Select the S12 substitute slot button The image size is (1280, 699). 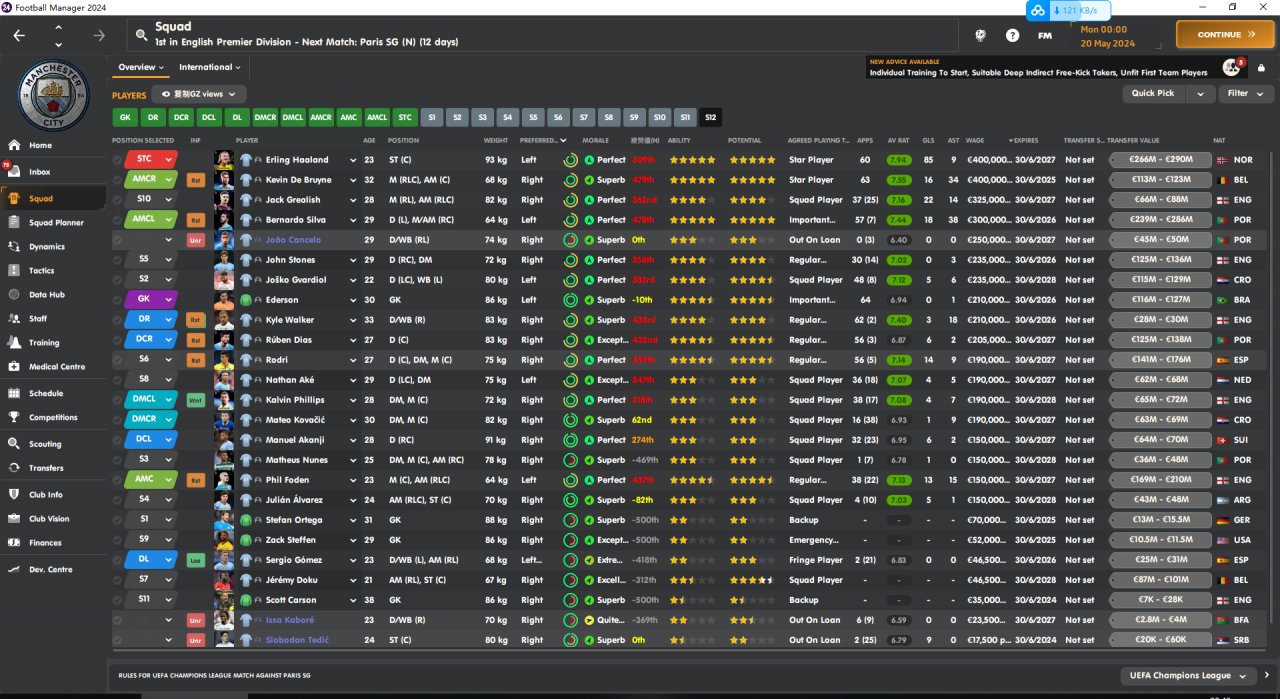pos(711,117)
